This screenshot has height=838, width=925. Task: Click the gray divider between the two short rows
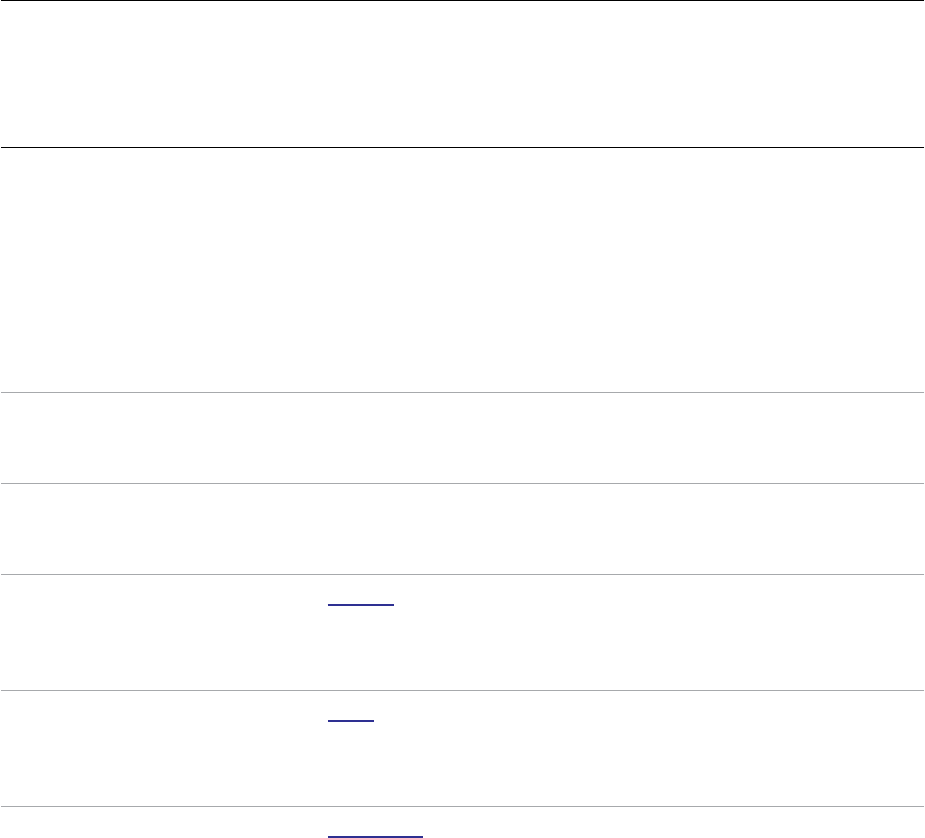pyautogui.click(x=462, y=483)
